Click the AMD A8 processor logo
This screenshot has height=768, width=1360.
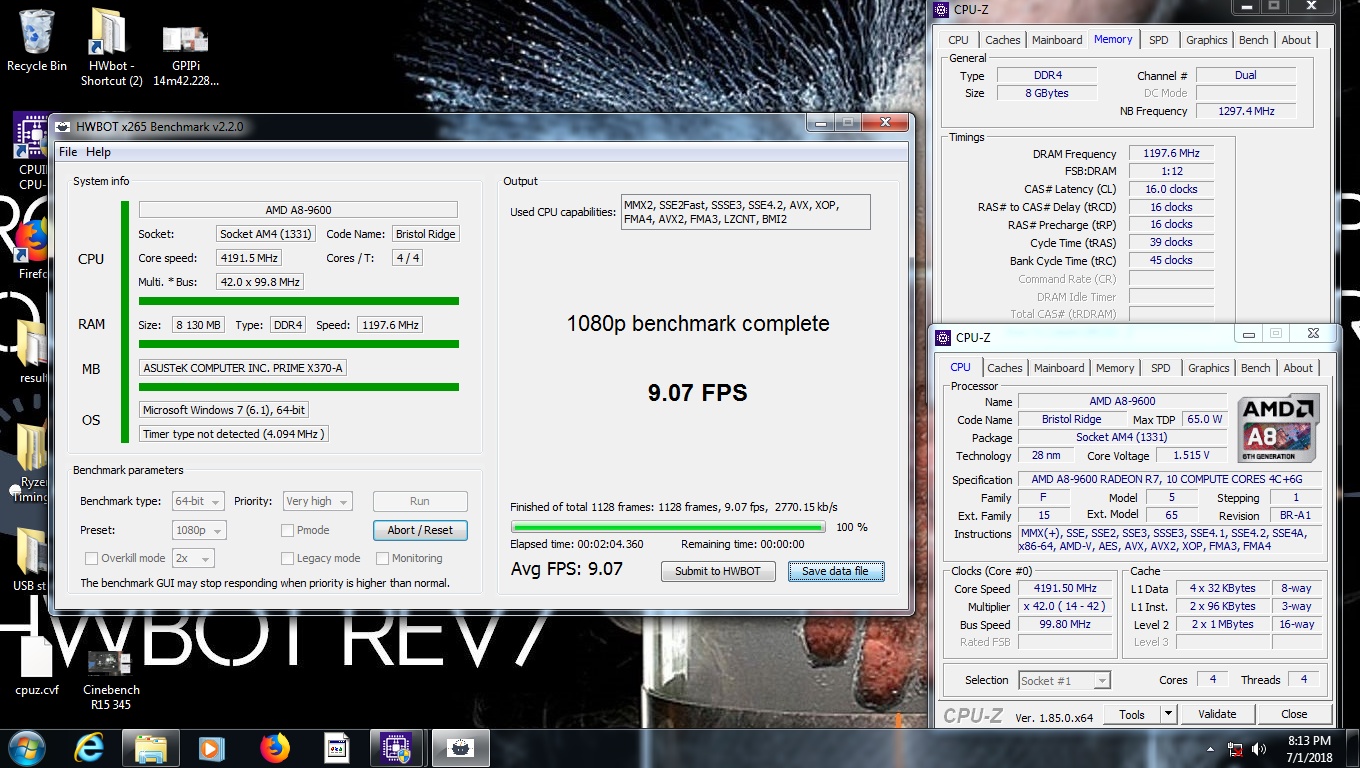click(1279, 428)
